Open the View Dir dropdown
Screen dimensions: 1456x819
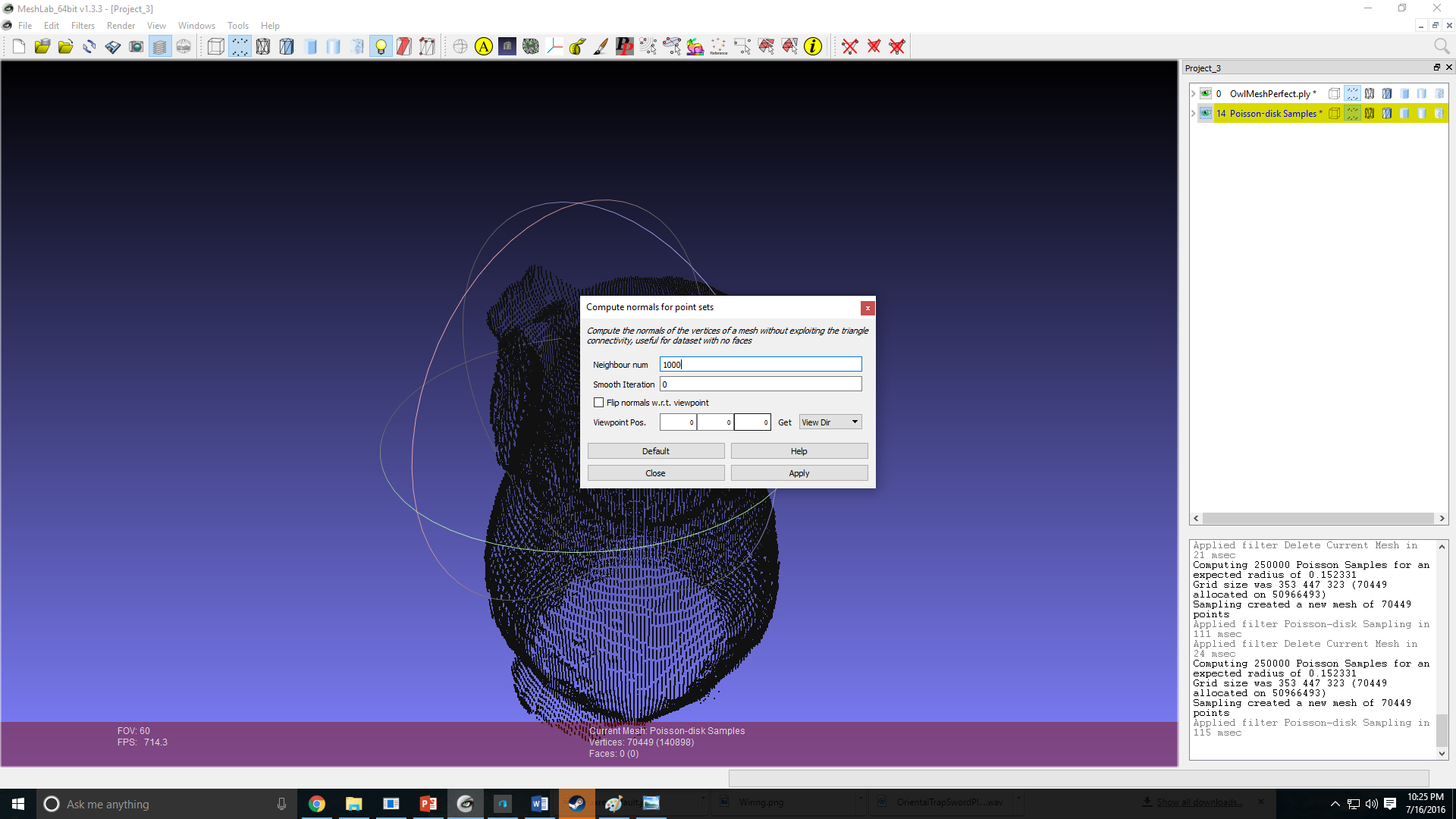[x=830, y=422]
